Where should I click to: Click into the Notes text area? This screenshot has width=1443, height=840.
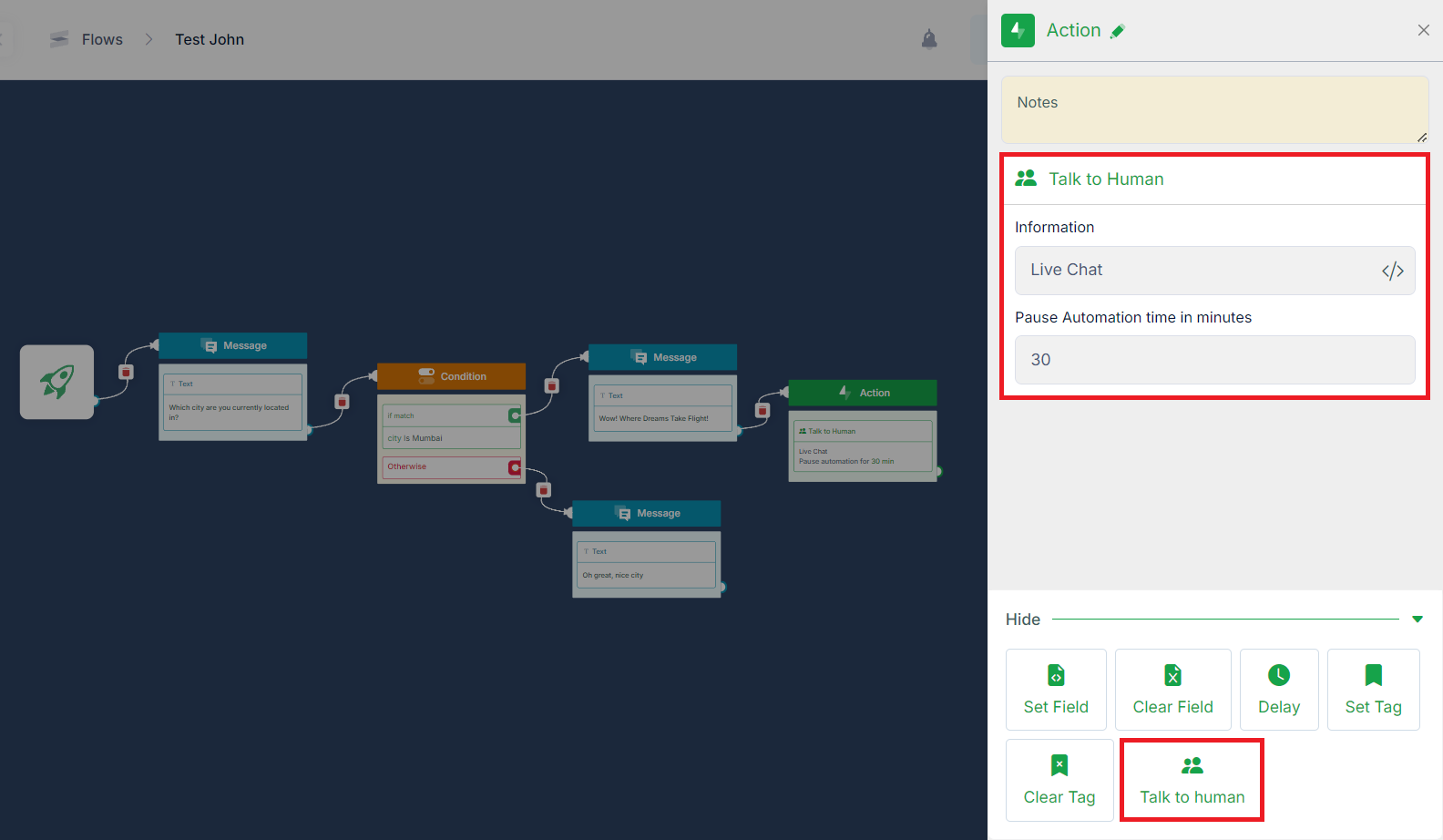coord(1214,109)
